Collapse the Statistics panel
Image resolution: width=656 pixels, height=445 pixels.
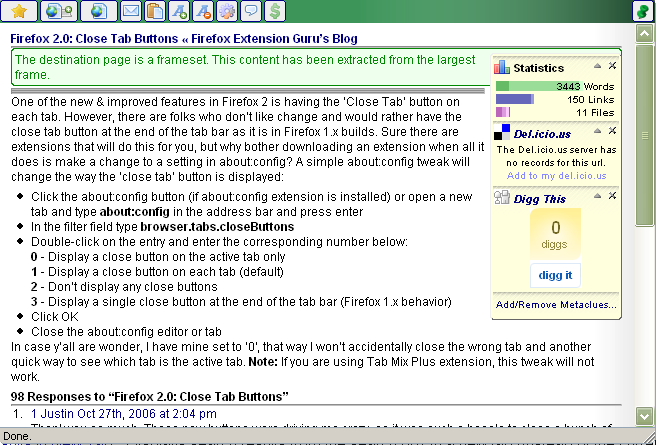point(598,66)
